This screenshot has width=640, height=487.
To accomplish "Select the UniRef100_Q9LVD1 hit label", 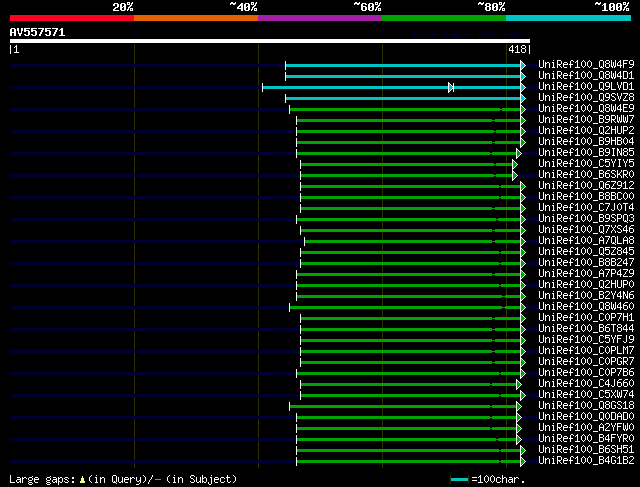I will tap(586, 87).
